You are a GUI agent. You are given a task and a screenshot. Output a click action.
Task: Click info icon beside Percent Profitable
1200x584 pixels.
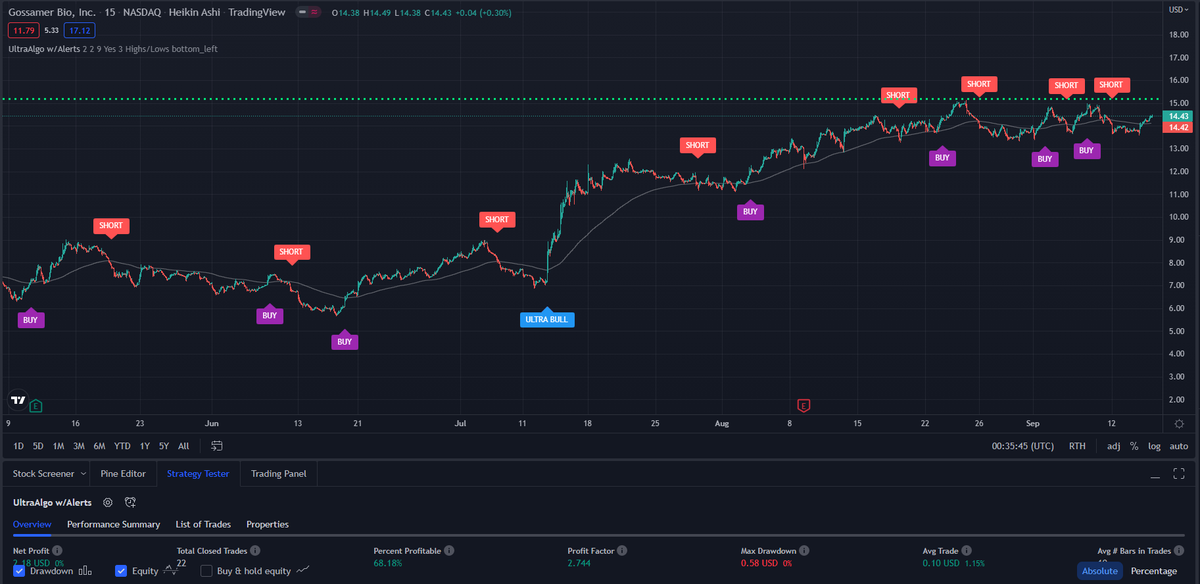click(x=449, y=551)
